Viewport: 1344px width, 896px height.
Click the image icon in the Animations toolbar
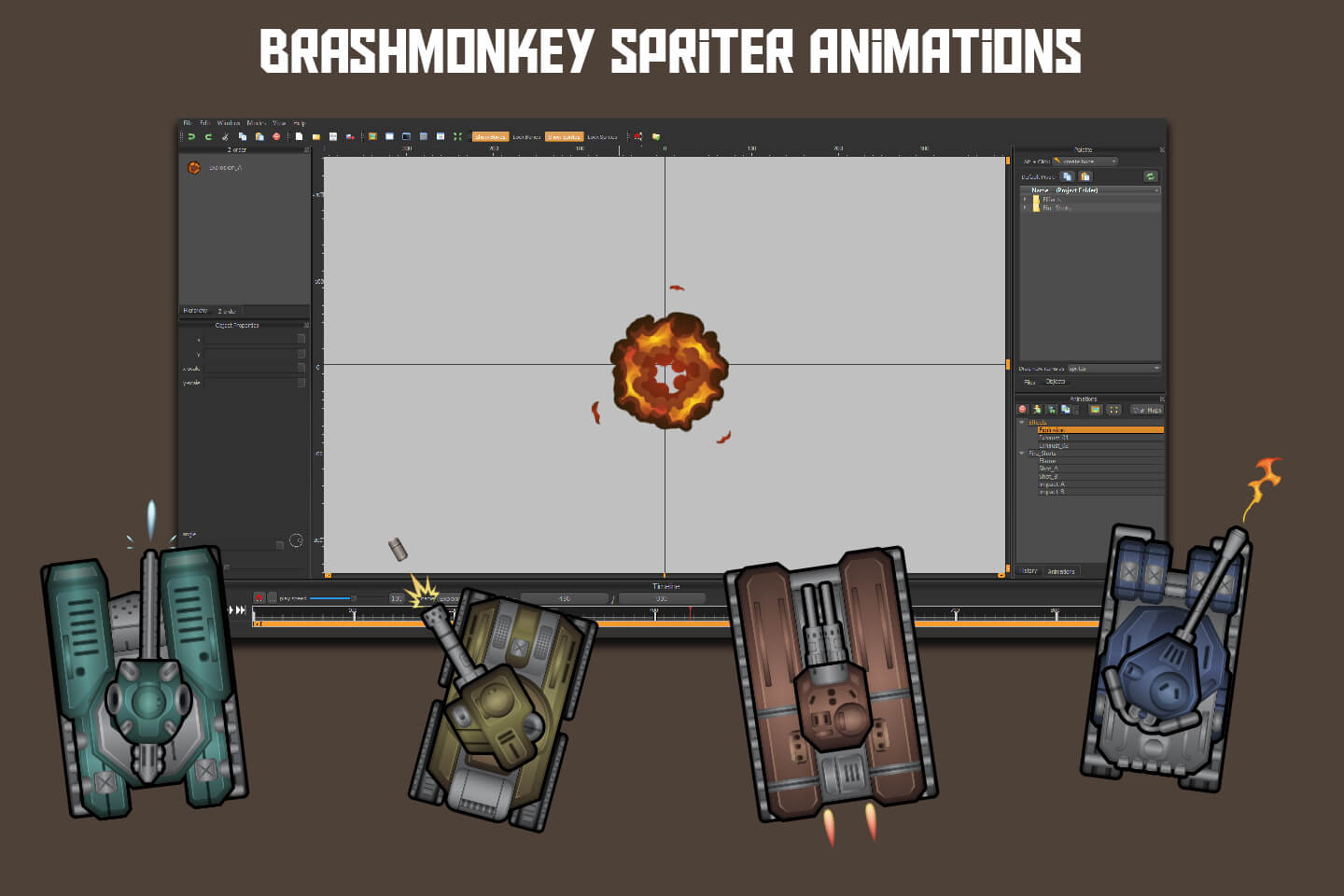[x=1095, y=410]
